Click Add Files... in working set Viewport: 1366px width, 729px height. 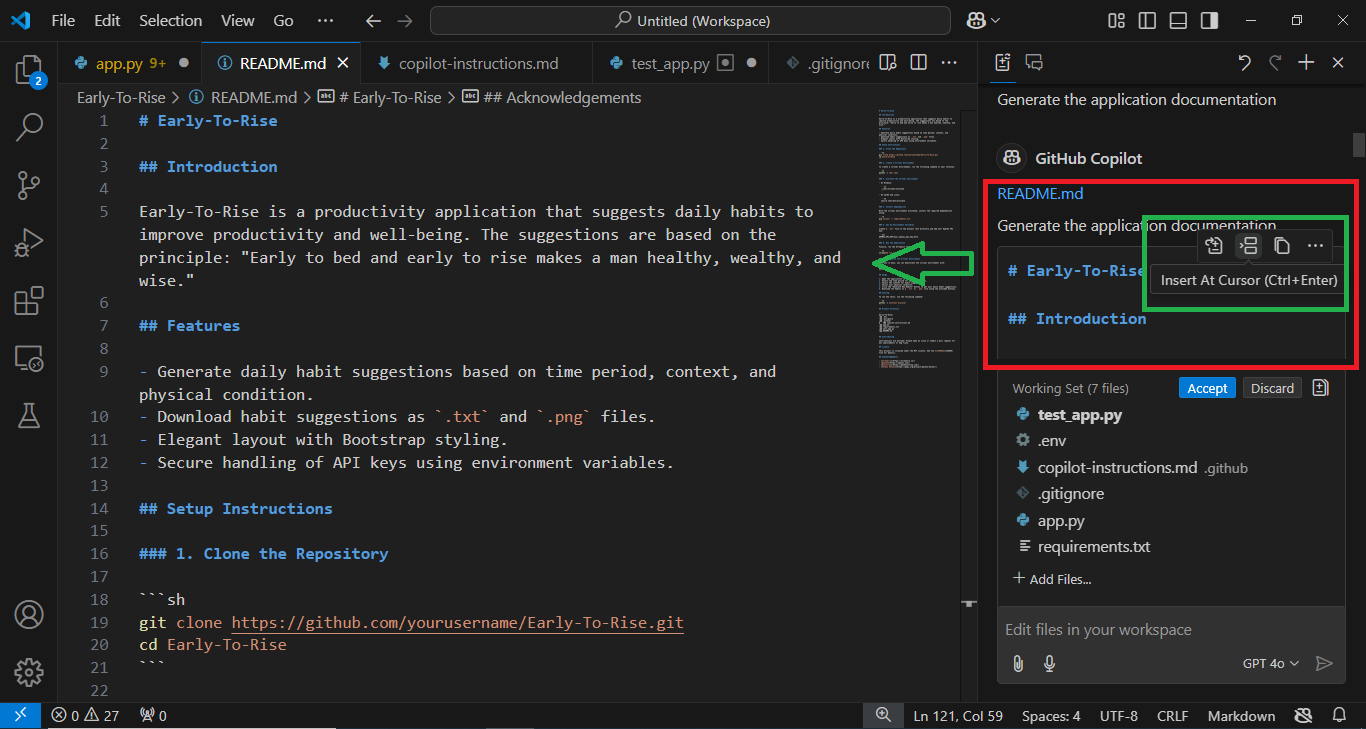(1051, 578)
